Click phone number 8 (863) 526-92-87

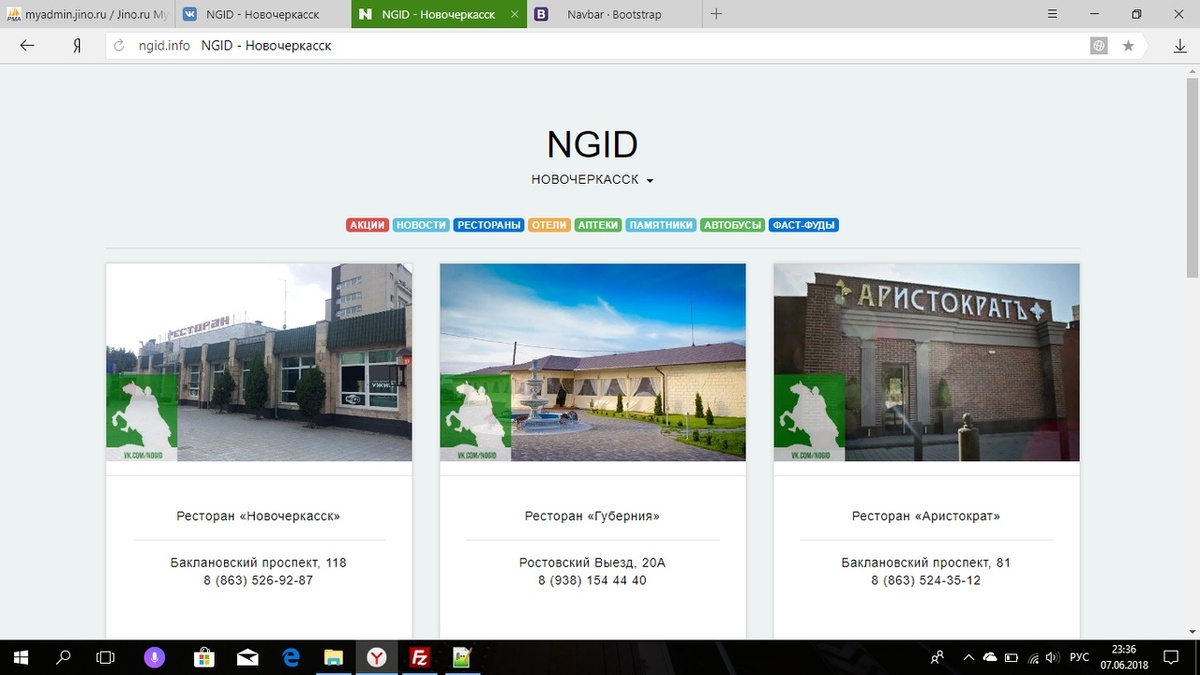[x=259, y=580]
